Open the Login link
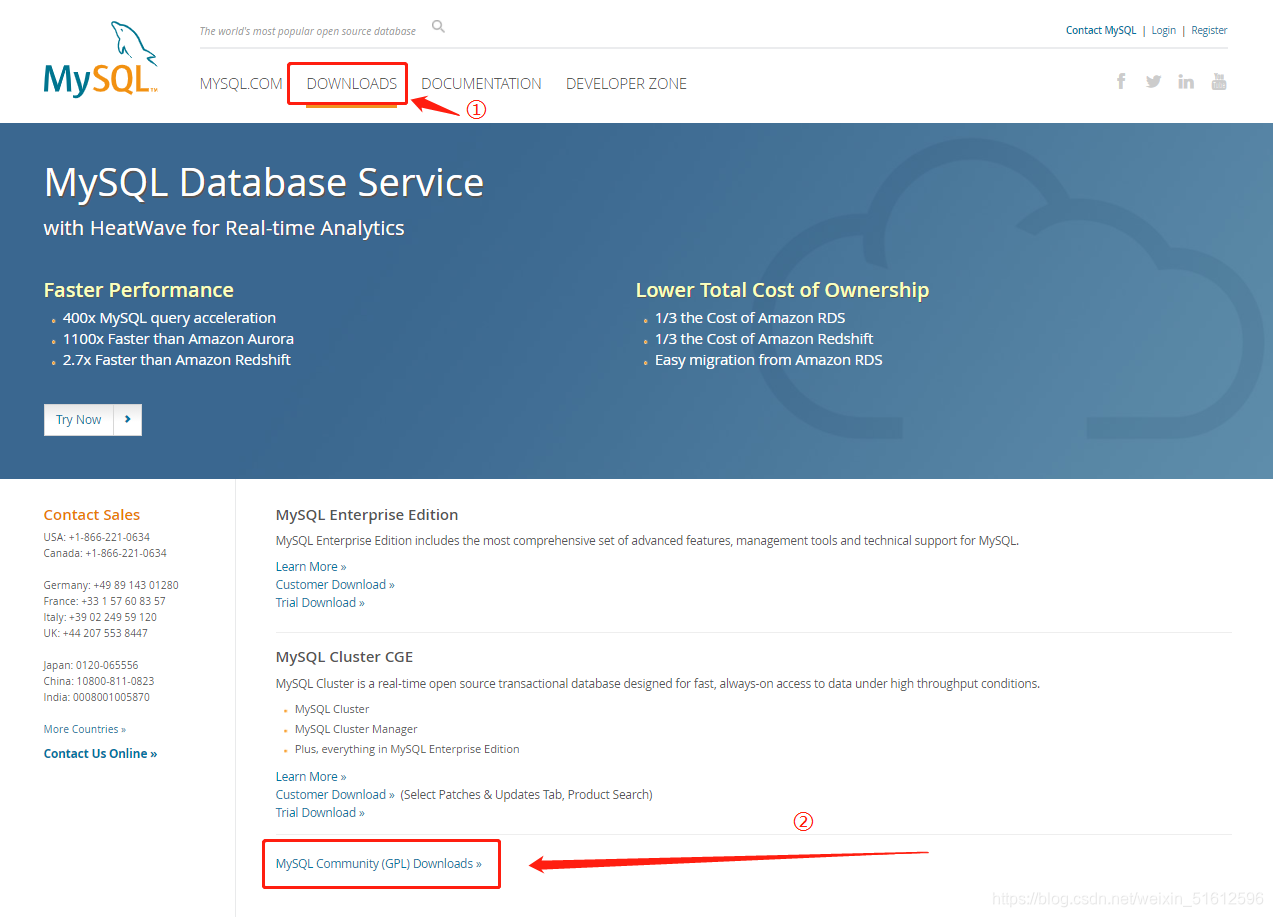This screenshot has height=917, width=1273. pyautogui.click(x=1163, y=30)
